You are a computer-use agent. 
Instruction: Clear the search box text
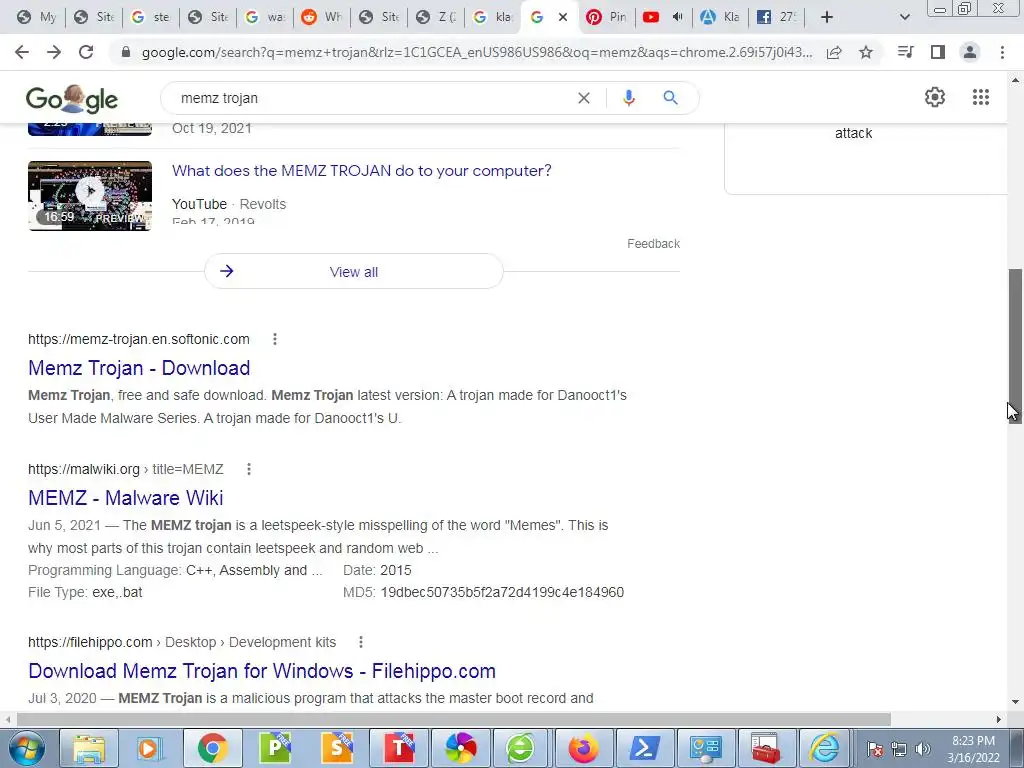pyautogui.click(x=584, y=98)
